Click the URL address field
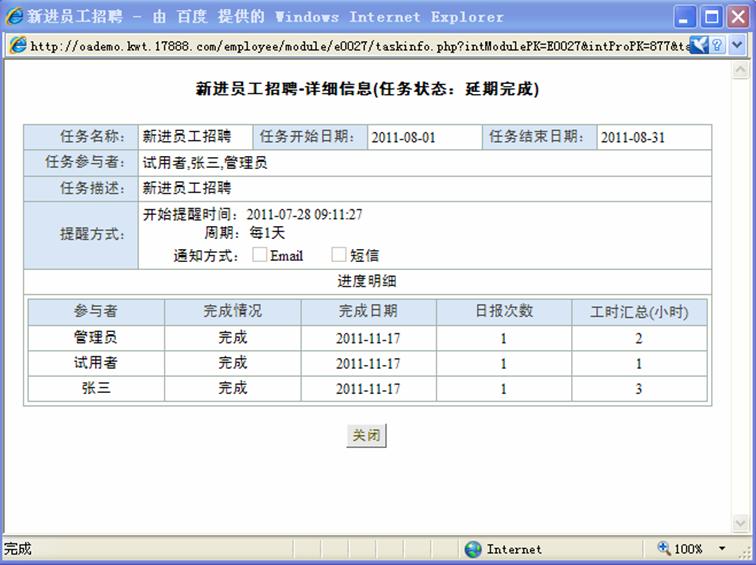Viewport: 756px width, 565px height. (x=350, y=46)
